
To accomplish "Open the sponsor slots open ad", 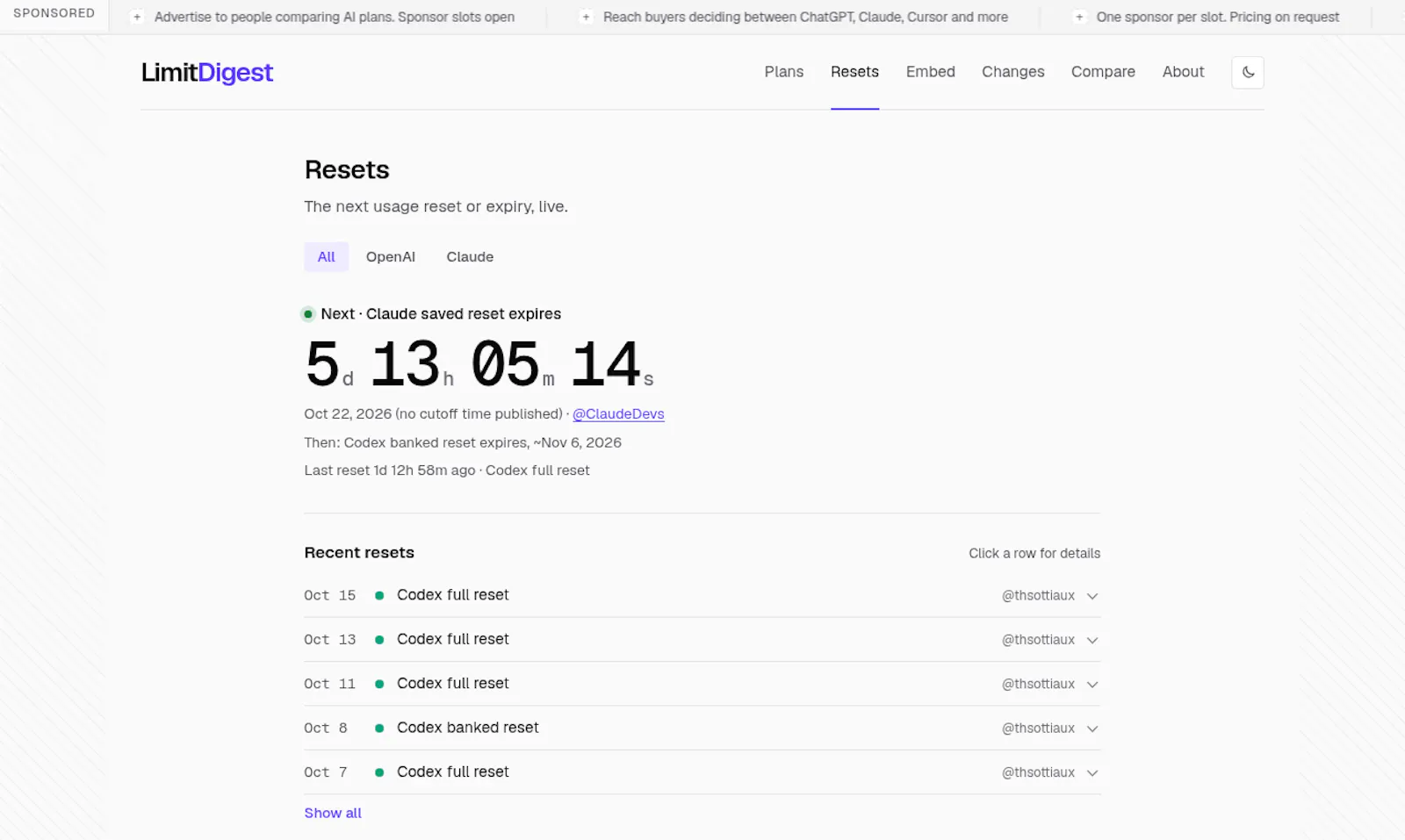I will 335,17.
